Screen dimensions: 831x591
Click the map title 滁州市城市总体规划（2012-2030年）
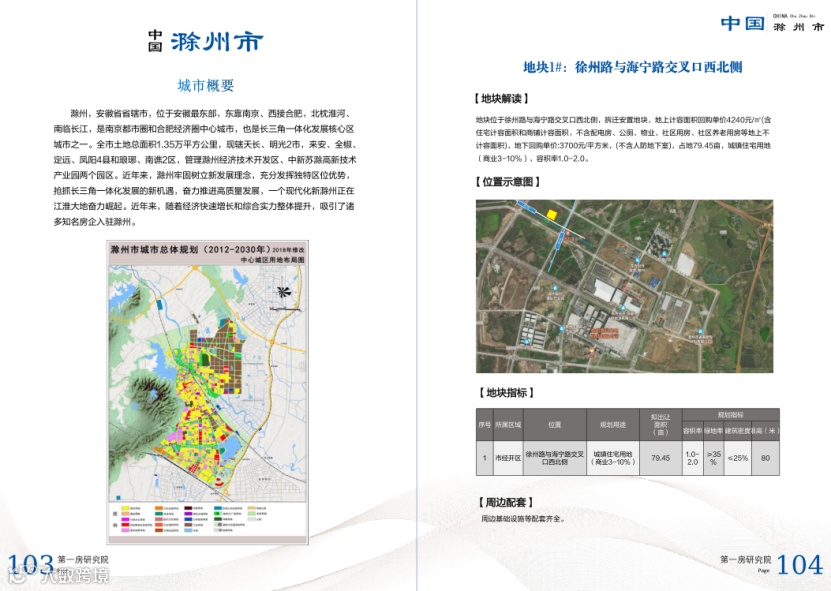[x=190, y=250]
